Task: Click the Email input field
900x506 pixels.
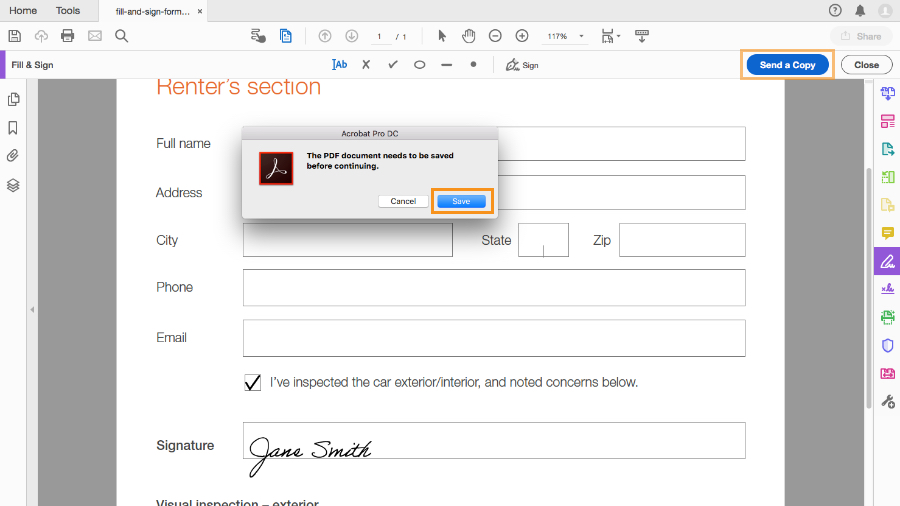Action: (x=494, y=338)
